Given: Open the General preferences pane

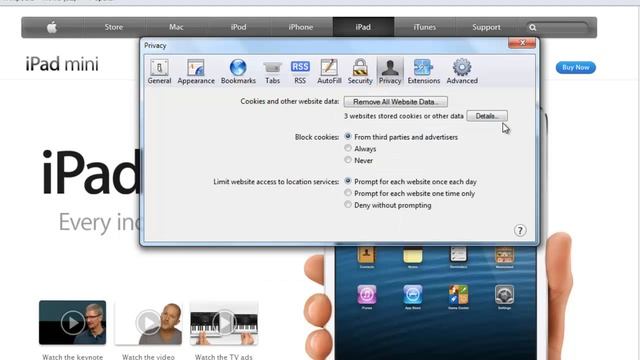Looking at the screenshot, I should click(x=159, y=71).
